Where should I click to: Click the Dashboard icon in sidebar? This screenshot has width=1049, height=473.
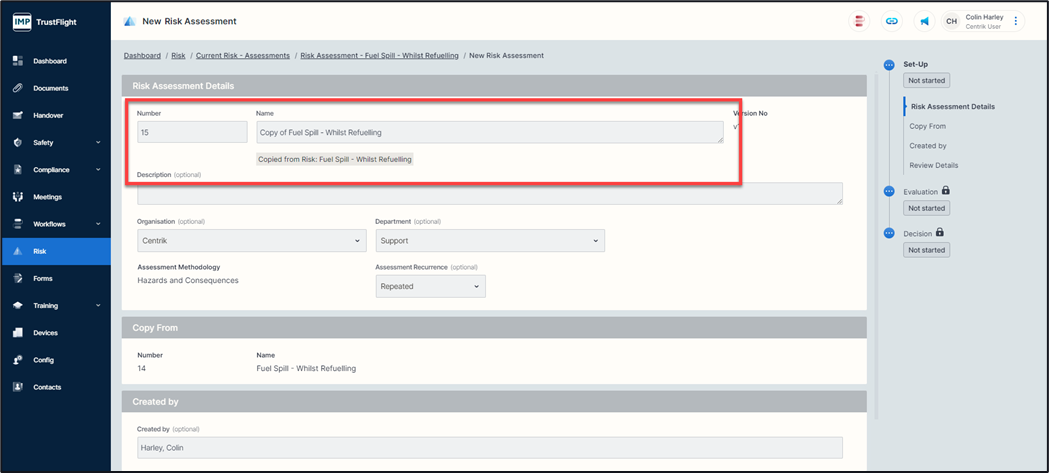(x=18, y=61)
